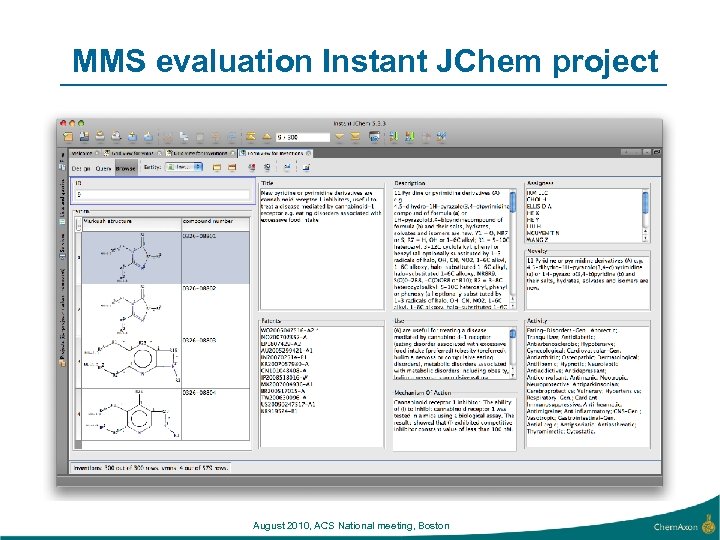
Task: Select the first patent number in Patents list
Action: [x=289, y=330]
